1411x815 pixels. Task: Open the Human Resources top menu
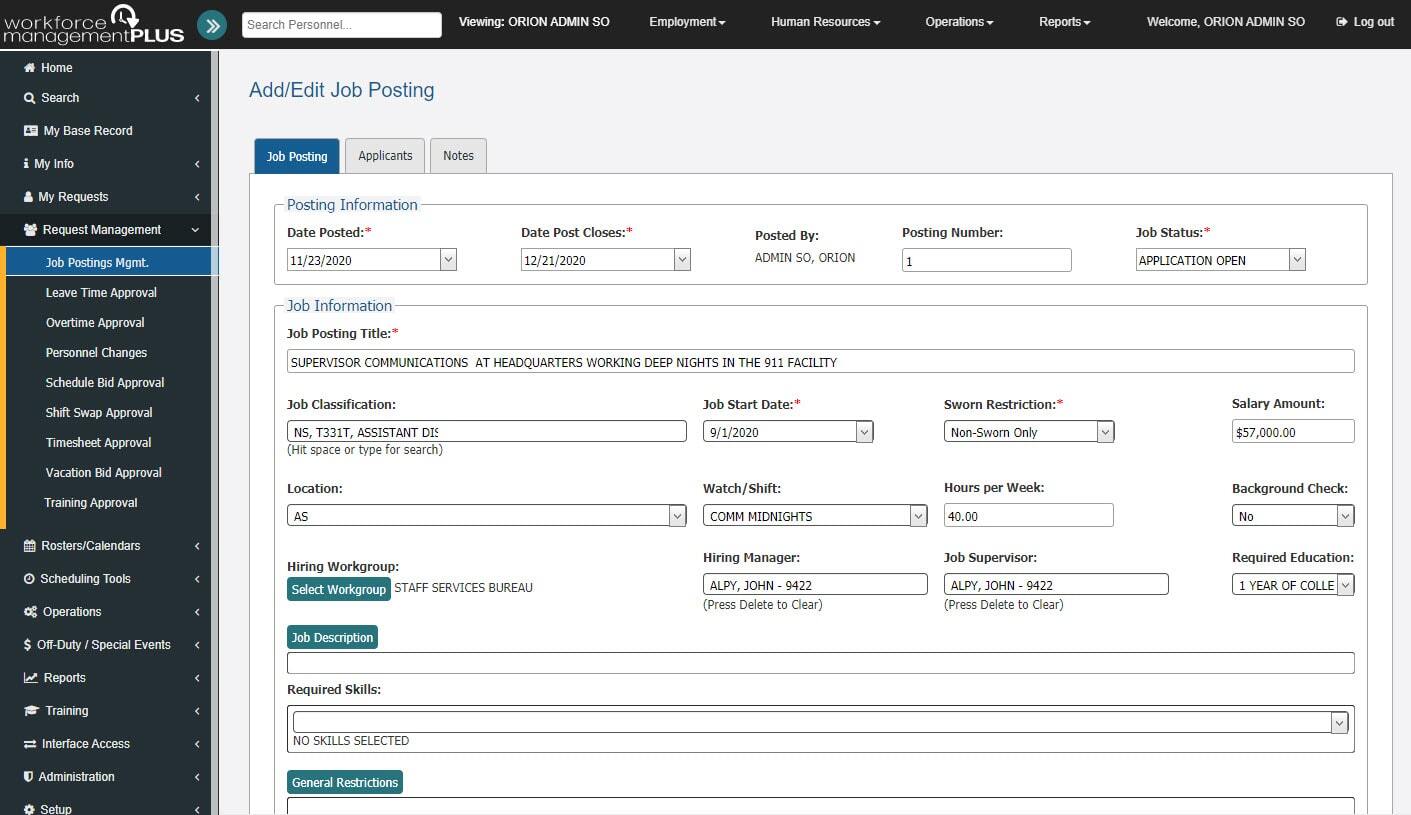825,22
